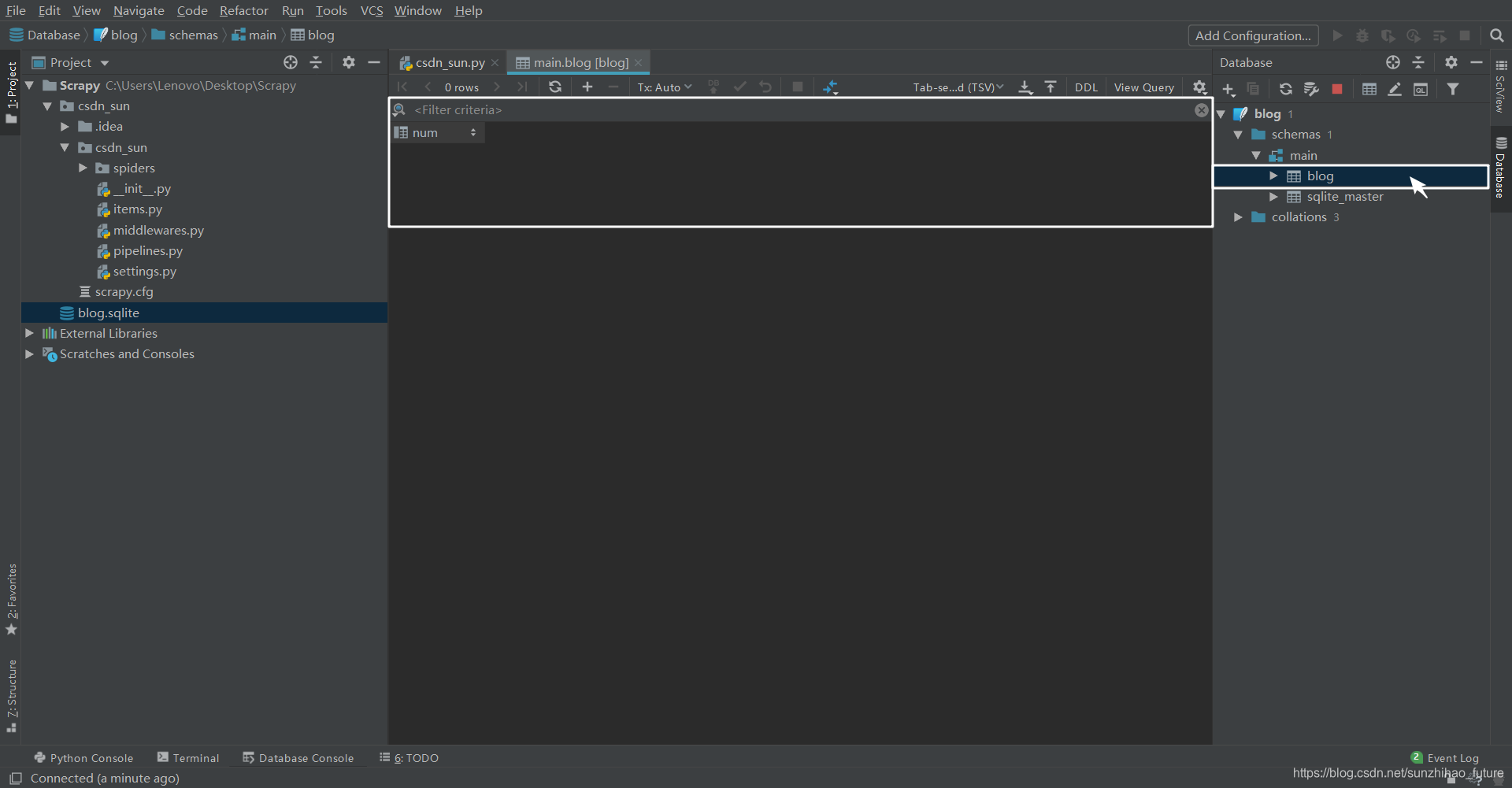Click the DDL button

[x=1086, y=87]
